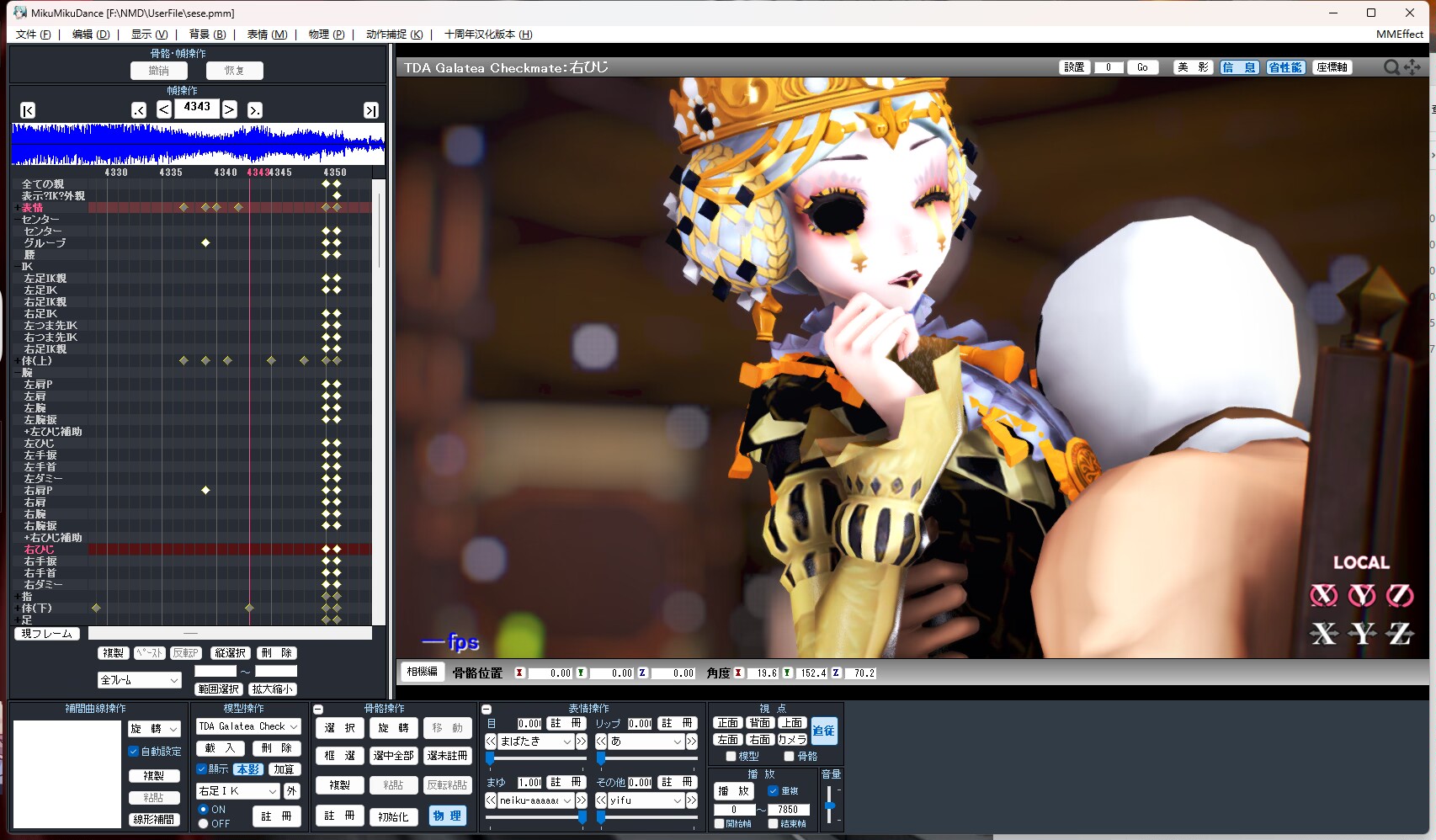1436x840 pixels.
Task: Click the local Z rotation icon
Action: click(x=1400, y=596)
